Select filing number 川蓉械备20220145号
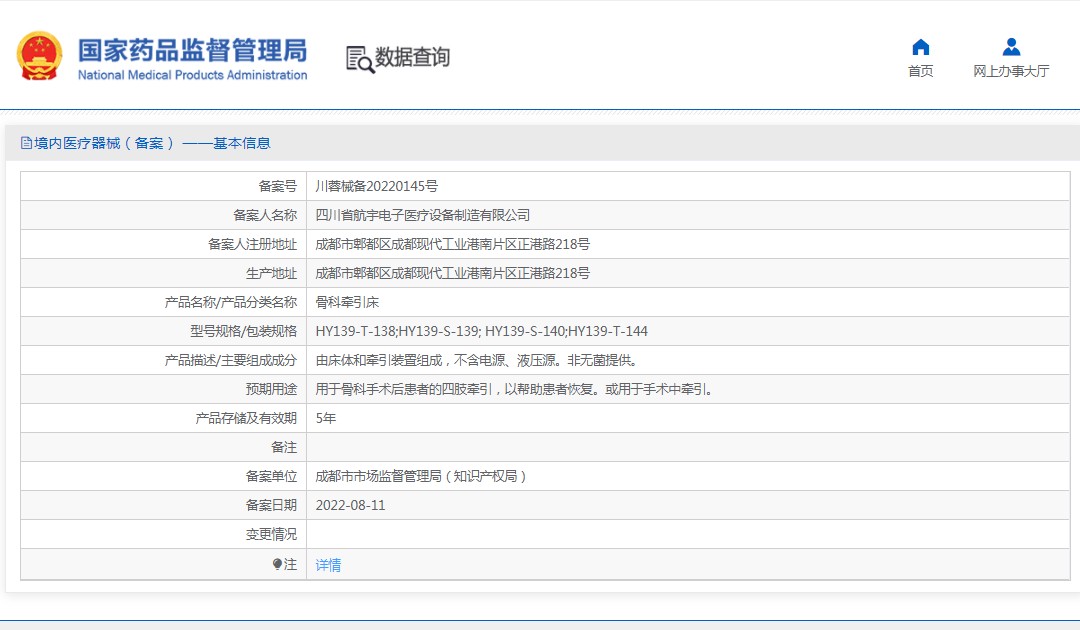The width and height of the screenshot is (1080, 630). 376,186
